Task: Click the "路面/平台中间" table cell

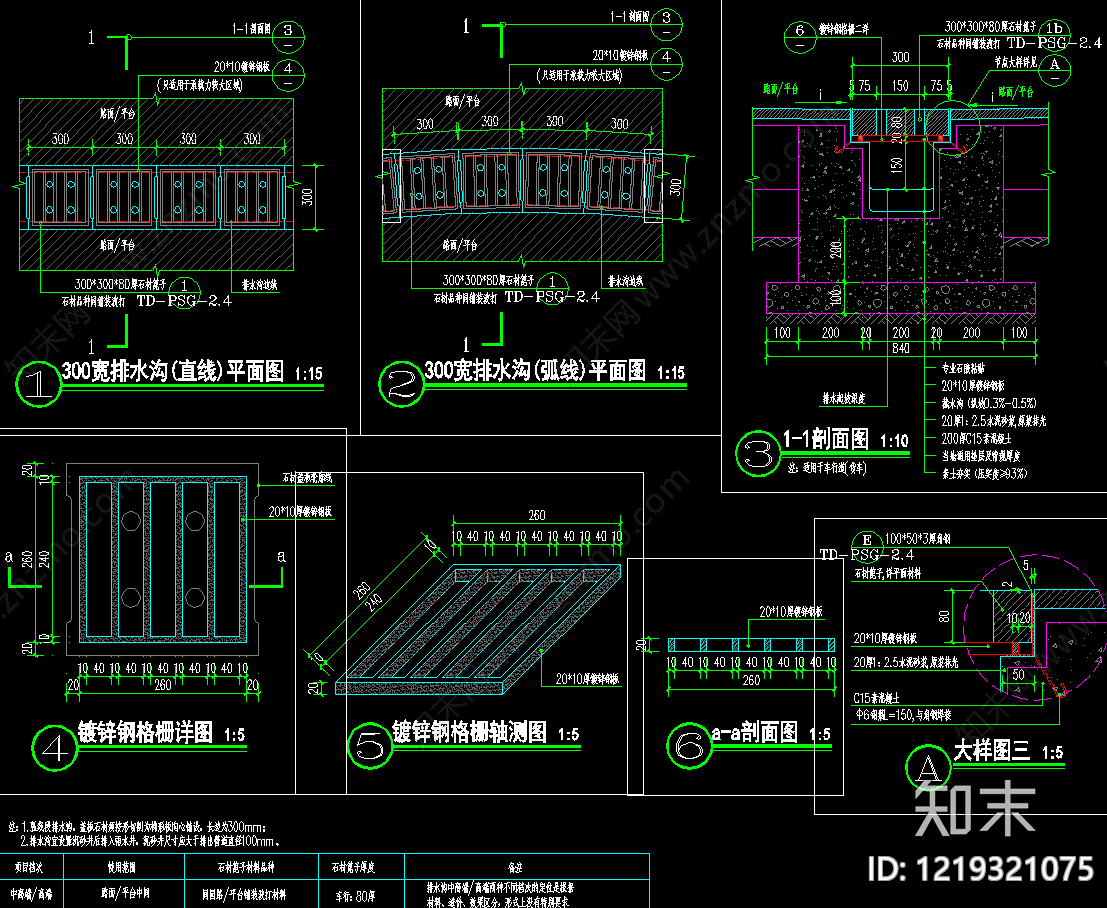Action: [124, 893]
